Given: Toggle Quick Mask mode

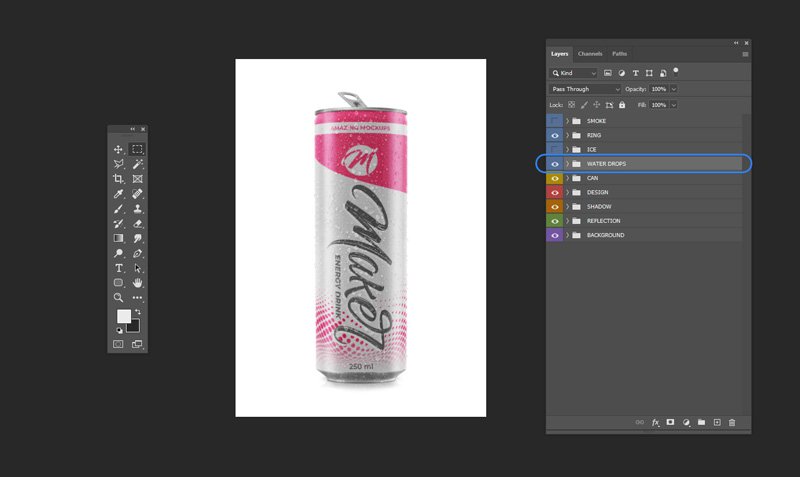Looking at the screenshot, I should (x=118, y=344).
